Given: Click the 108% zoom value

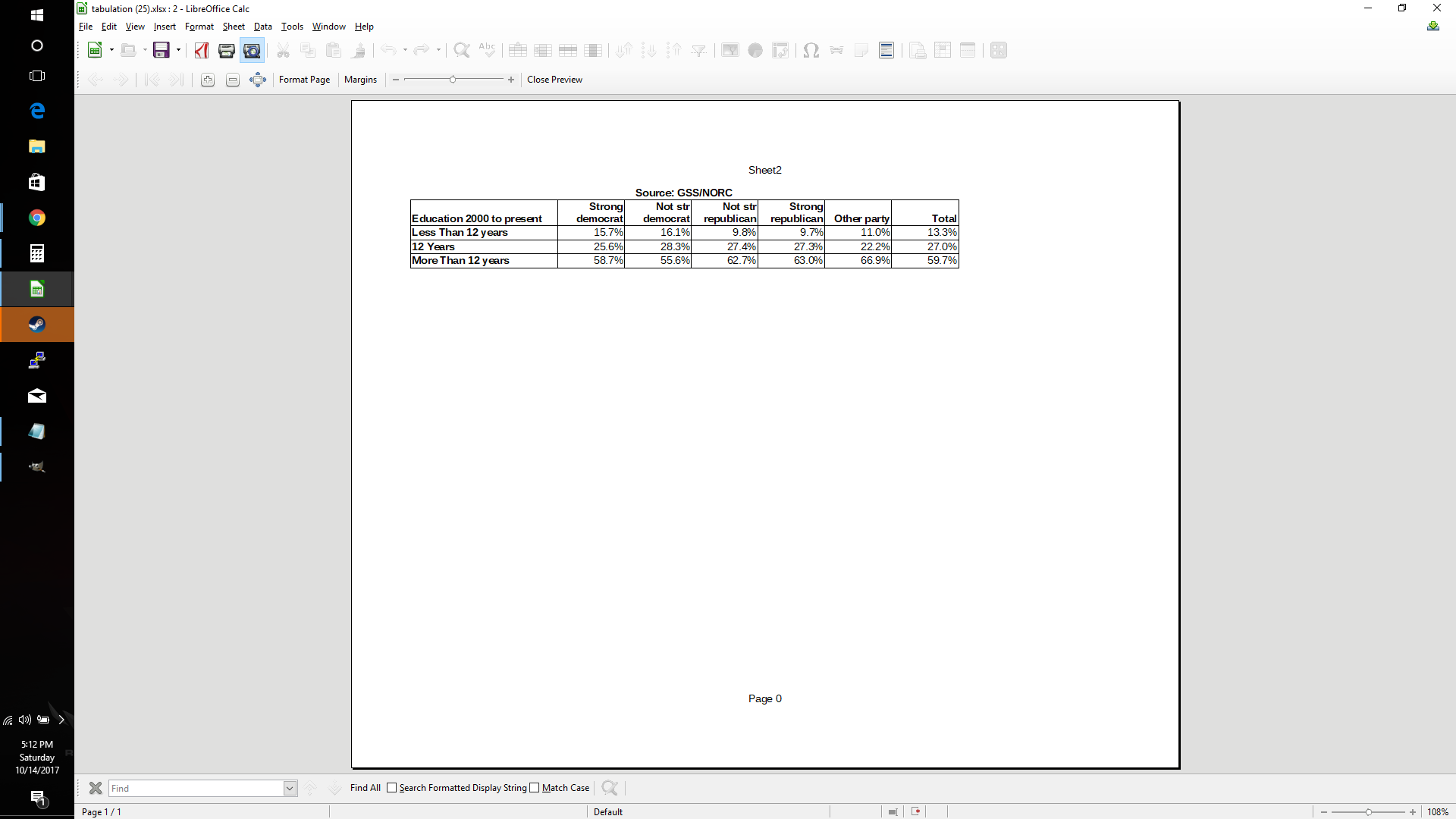Looking at the screenshot, I should (x=1438, y=812).
